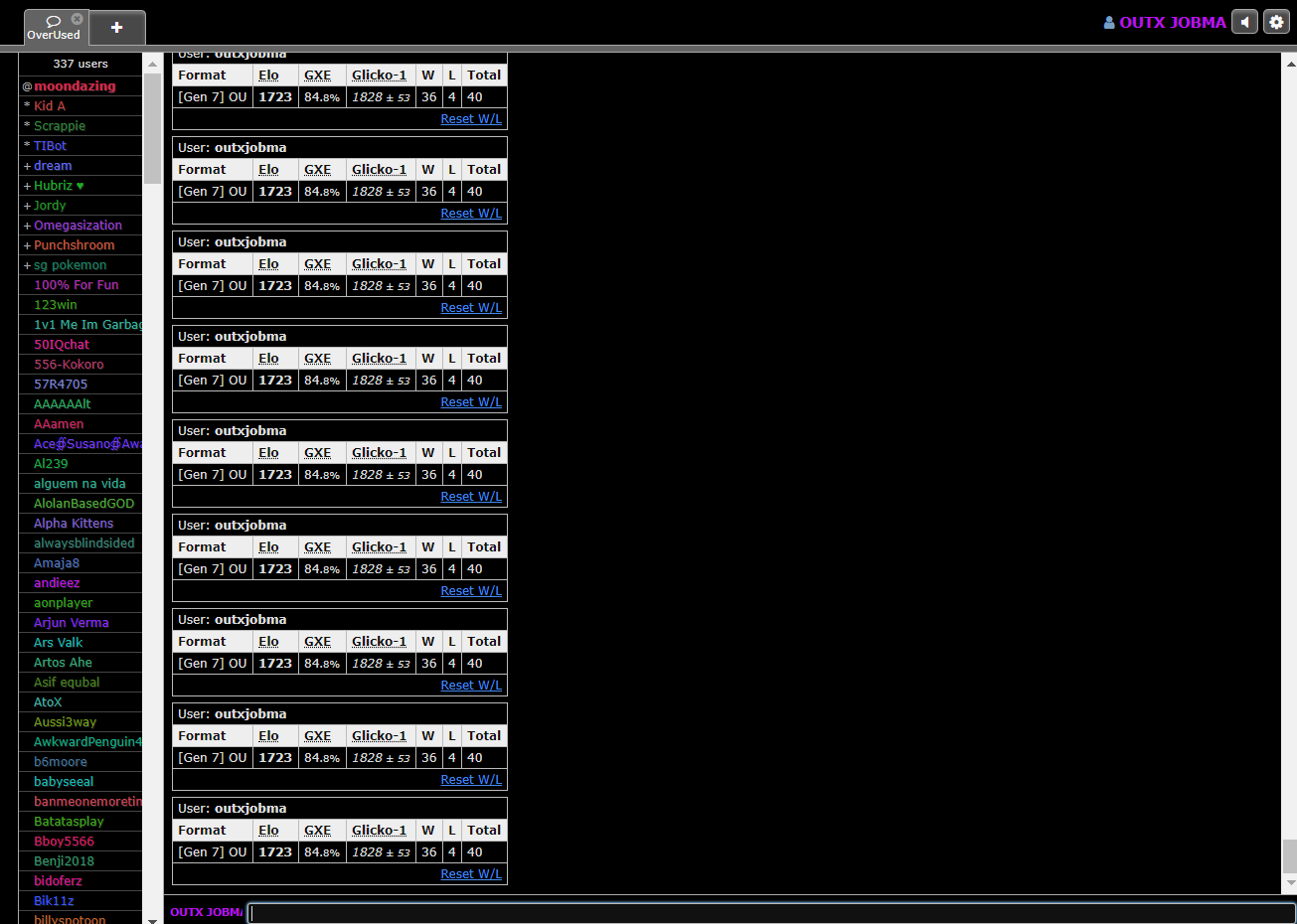Click alguem na vida in the user list
The width and height of the screenshot is (1297, 924).
click(x=81, y=484)
